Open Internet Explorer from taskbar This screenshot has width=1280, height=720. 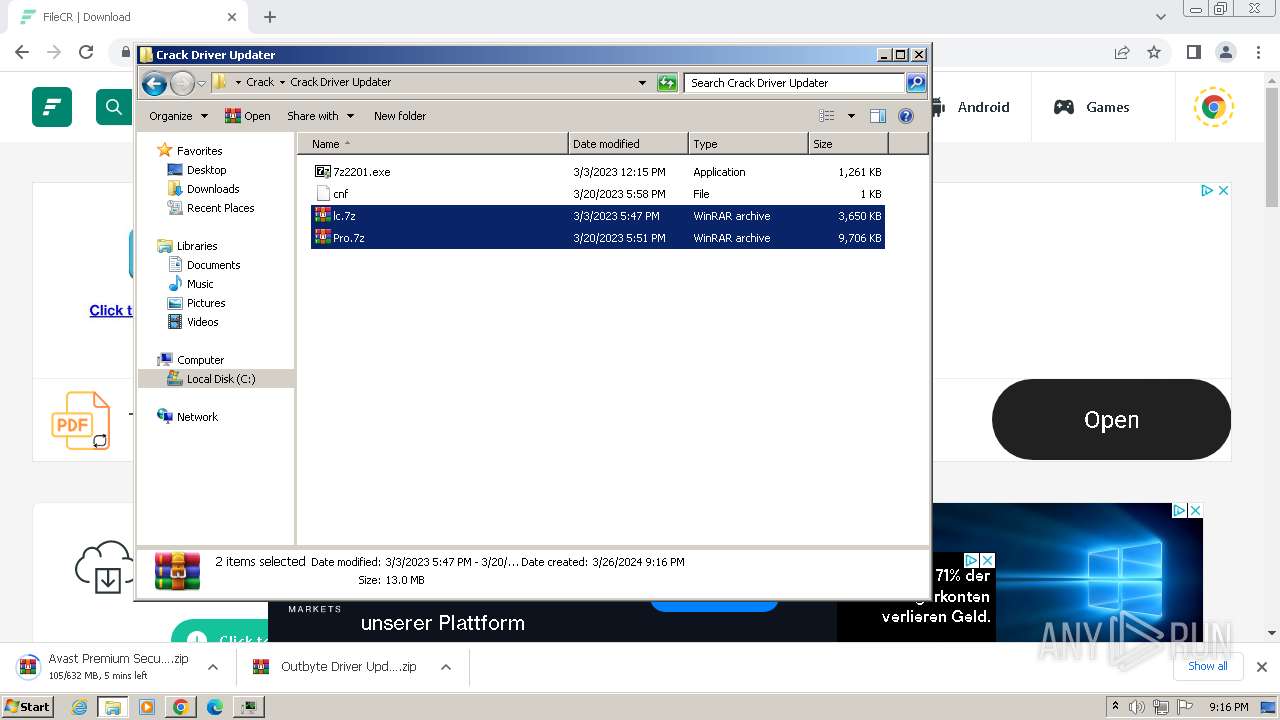79,707
